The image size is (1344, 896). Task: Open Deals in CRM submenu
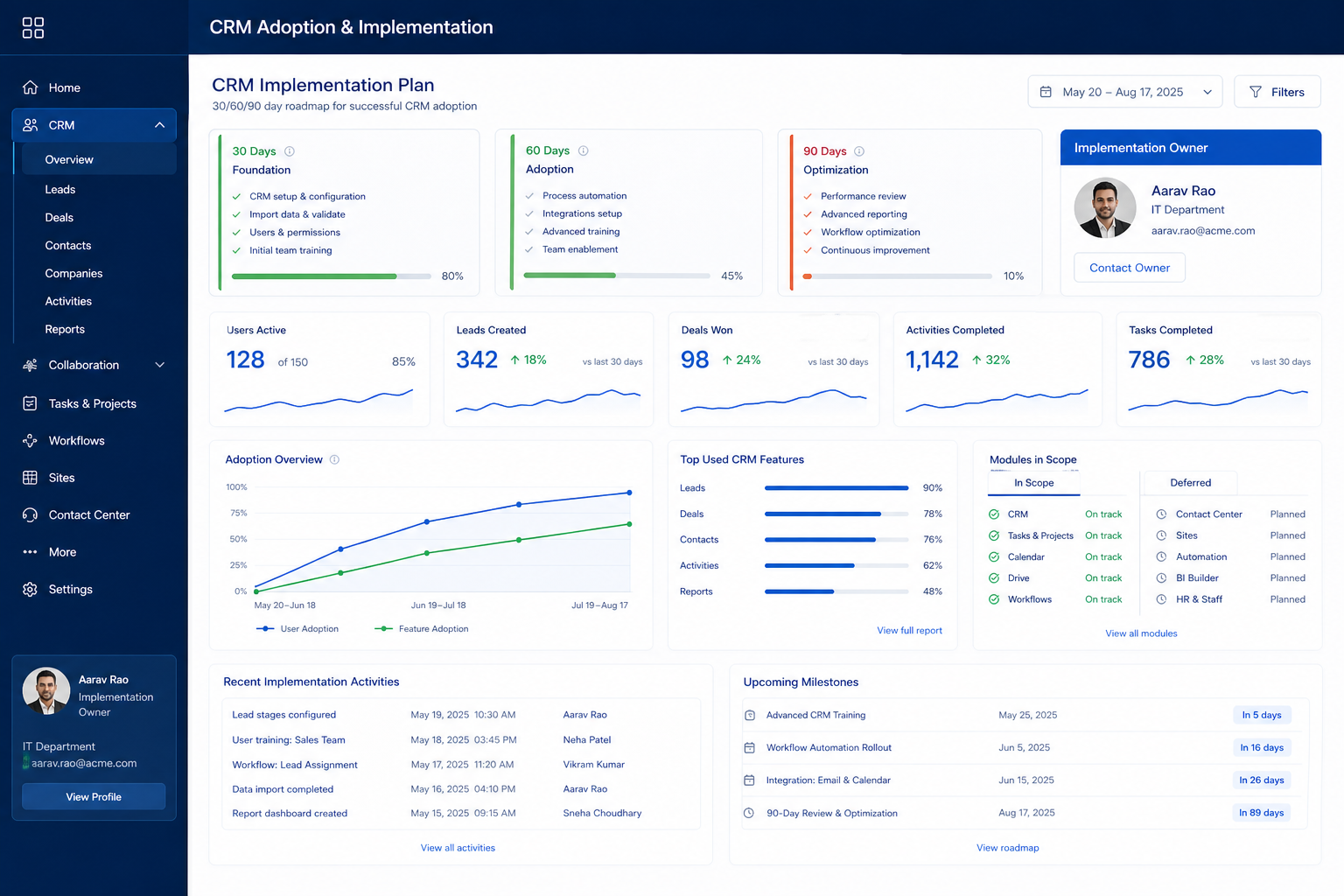click(x=59, y=217)
